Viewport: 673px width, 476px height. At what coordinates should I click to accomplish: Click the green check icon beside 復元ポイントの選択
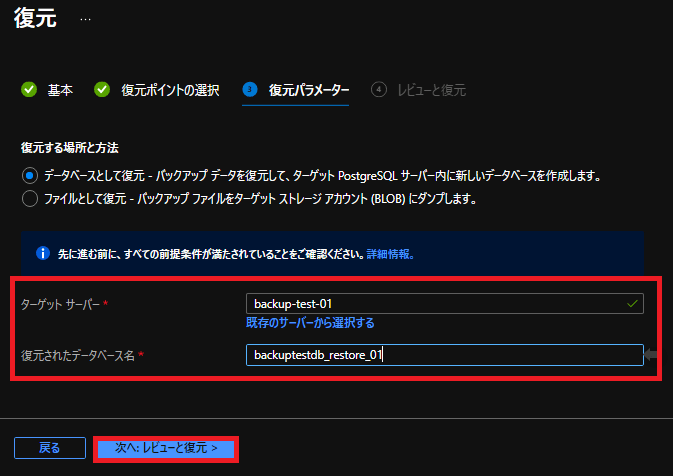(102, 89)
